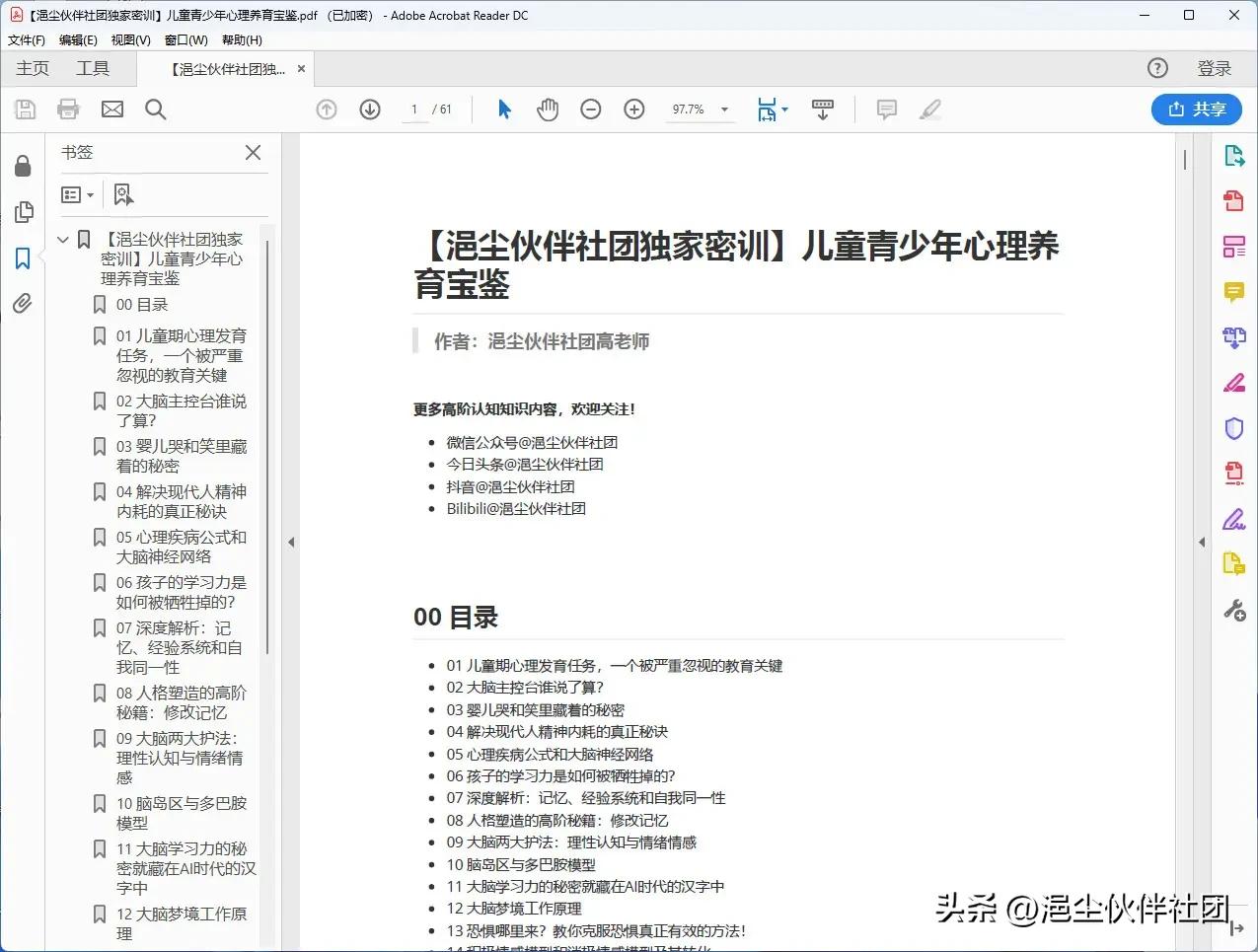Click the Read mode scrolling icon

pyautogui.click(x=822, y=110)
